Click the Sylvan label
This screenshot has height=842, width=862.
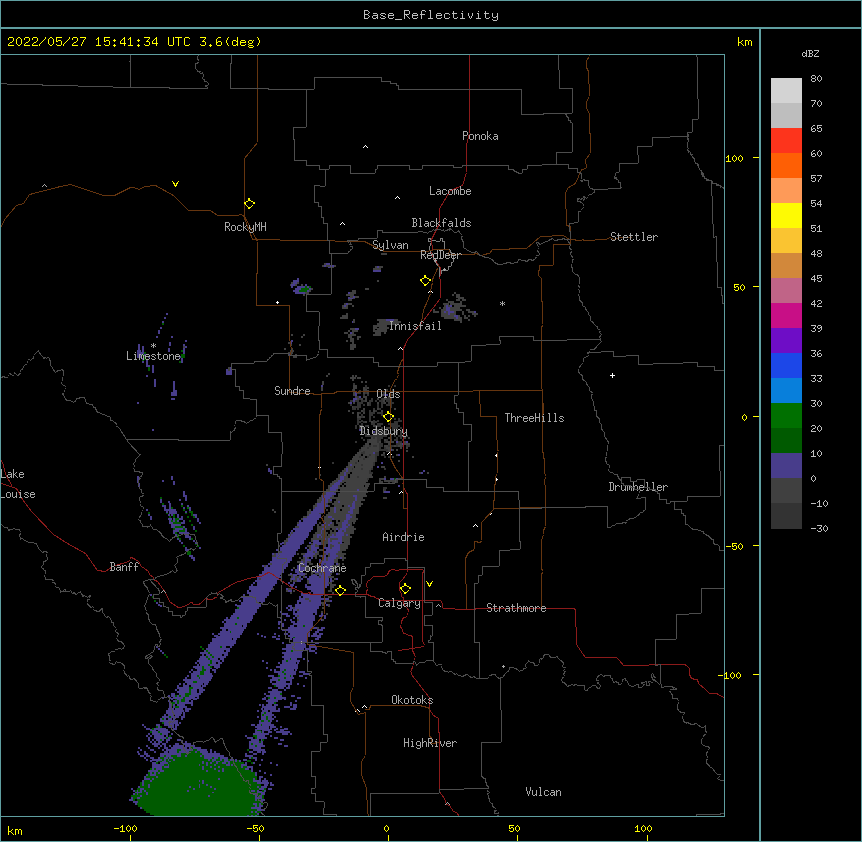(390, 245)
